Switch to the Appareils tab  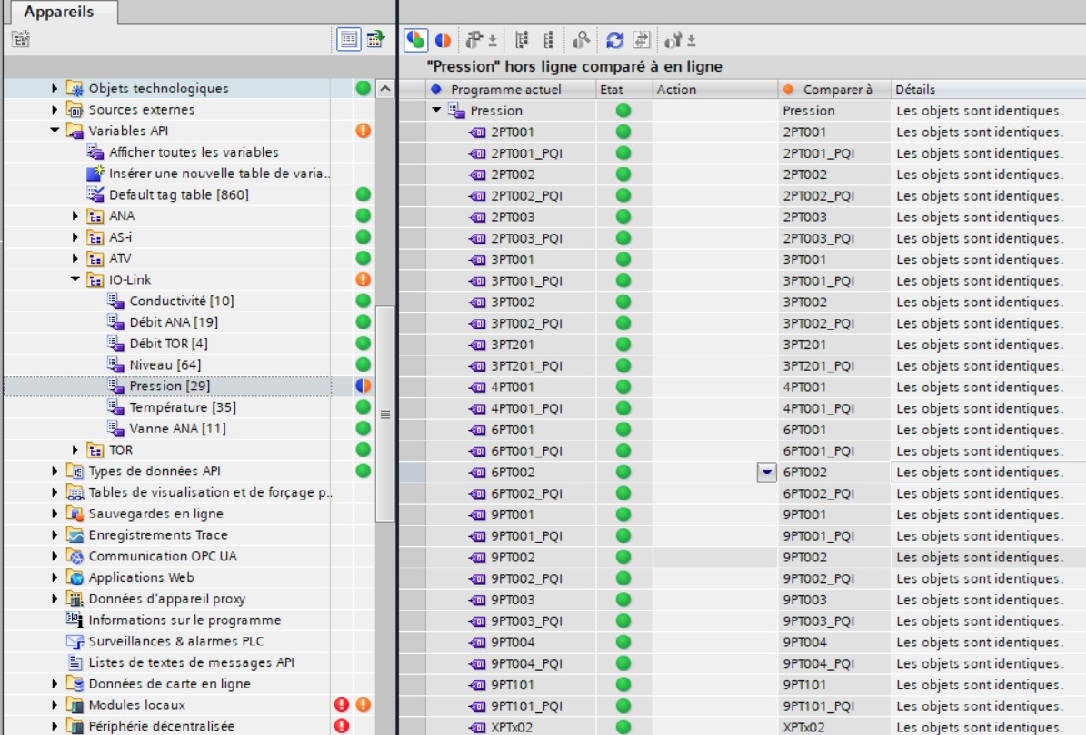[59, 12]
